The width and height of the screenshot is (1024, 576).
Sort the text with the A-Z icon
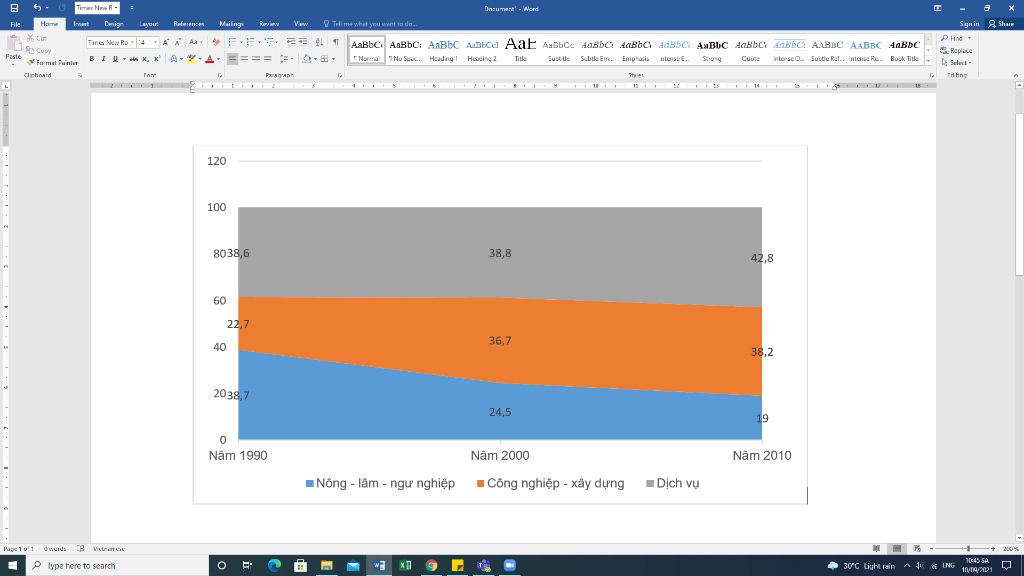coord(319,42)
